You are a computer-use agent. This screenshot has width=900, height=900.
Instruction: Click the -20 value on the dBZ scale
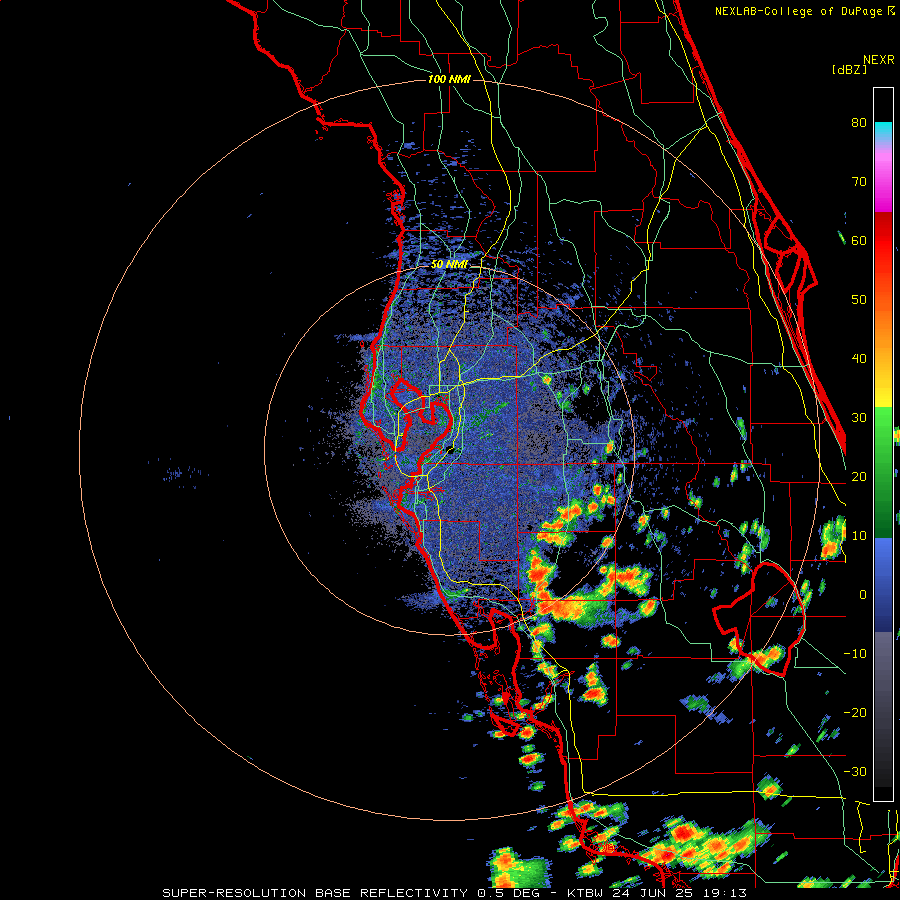[855, 713]
